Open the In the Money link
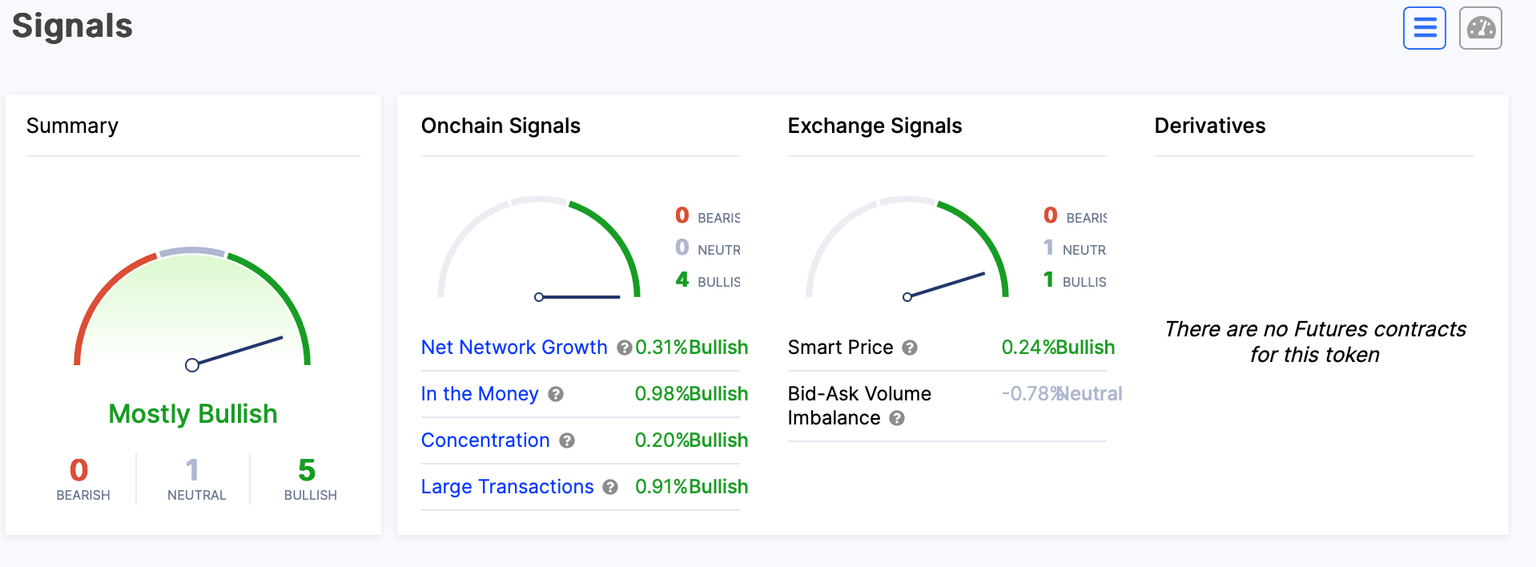Viewport: 1536px width, 567px height. pos(479,394)
